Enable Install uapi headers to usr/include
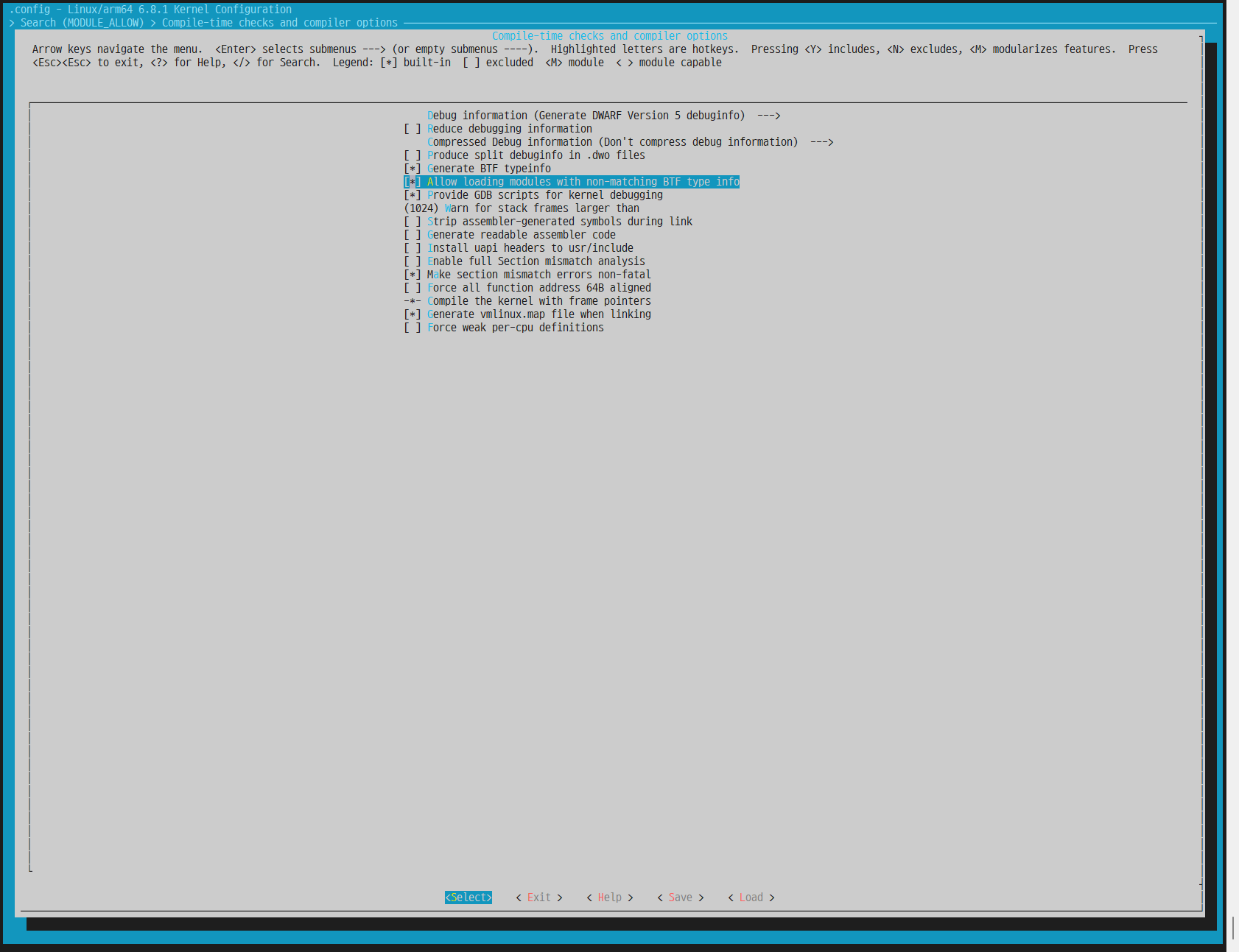 coord(519,248)
